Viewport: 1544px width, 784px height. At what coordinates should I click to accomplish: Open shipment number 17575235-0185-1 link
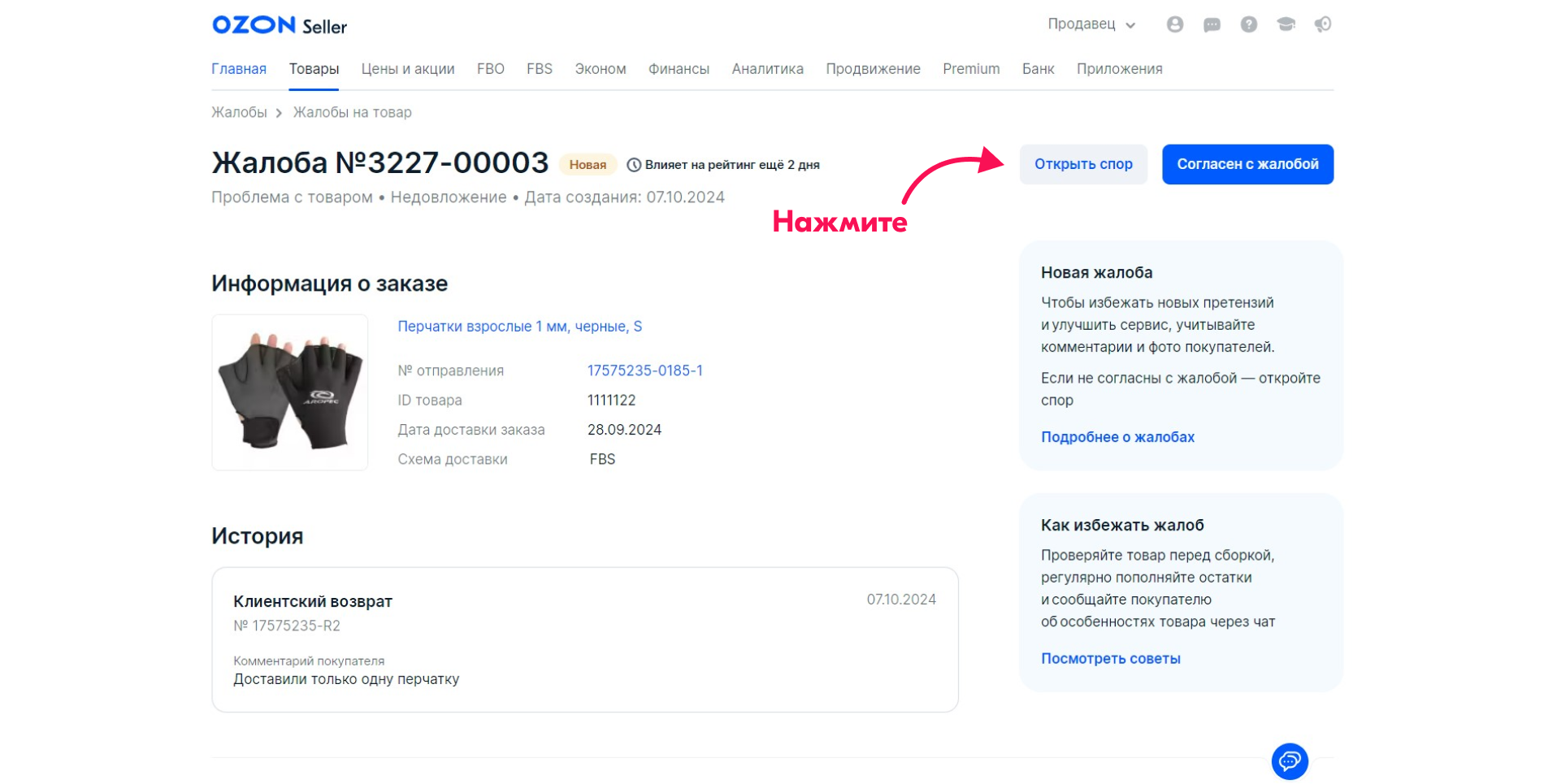(x=645, y=370)
